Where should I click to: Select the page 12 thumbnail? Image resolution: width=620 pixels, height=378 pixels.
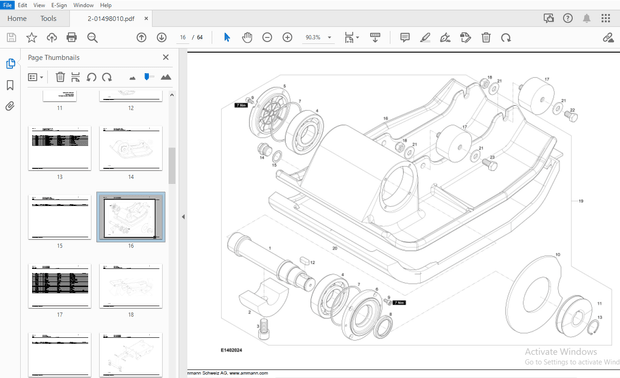pyautogui.click(x=131, y=96)
